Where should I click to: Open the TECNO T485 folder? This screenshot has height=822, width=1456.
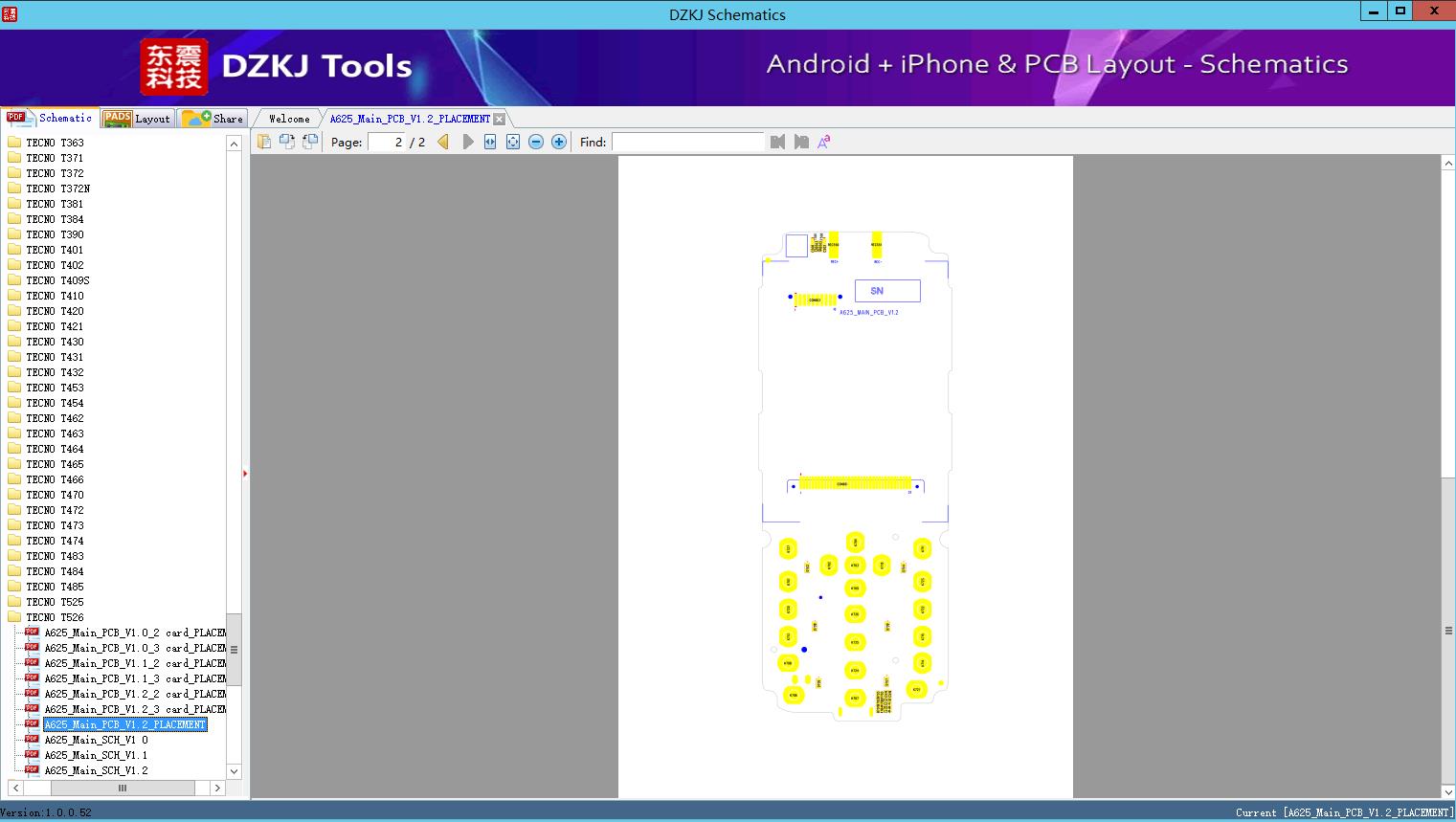[x=55, y=587]
